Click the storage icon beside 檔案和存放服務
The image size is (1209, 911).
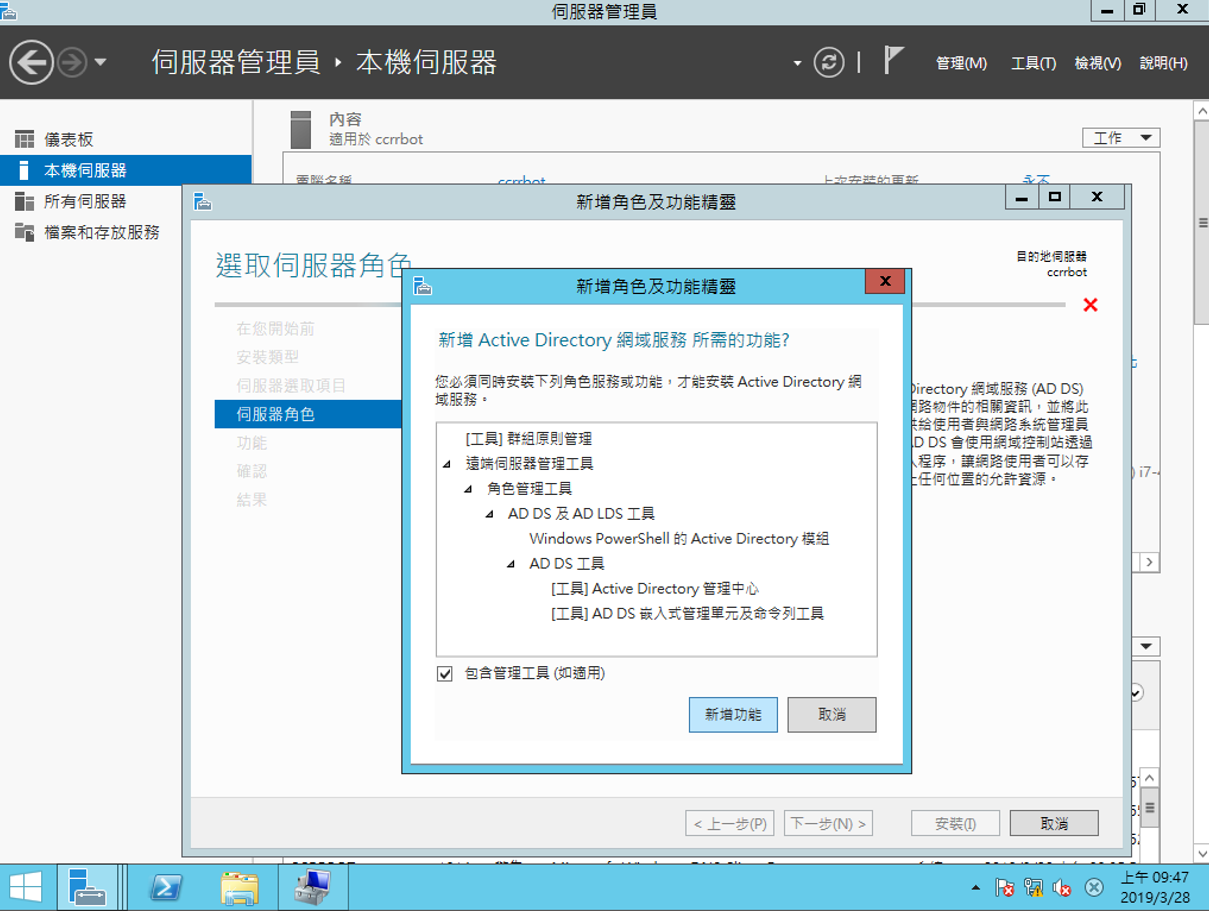coord(24,233)
